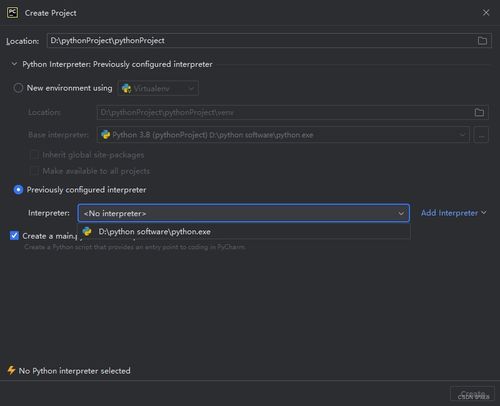
Task: Click the Create button
Action: [x=472, y=394]
